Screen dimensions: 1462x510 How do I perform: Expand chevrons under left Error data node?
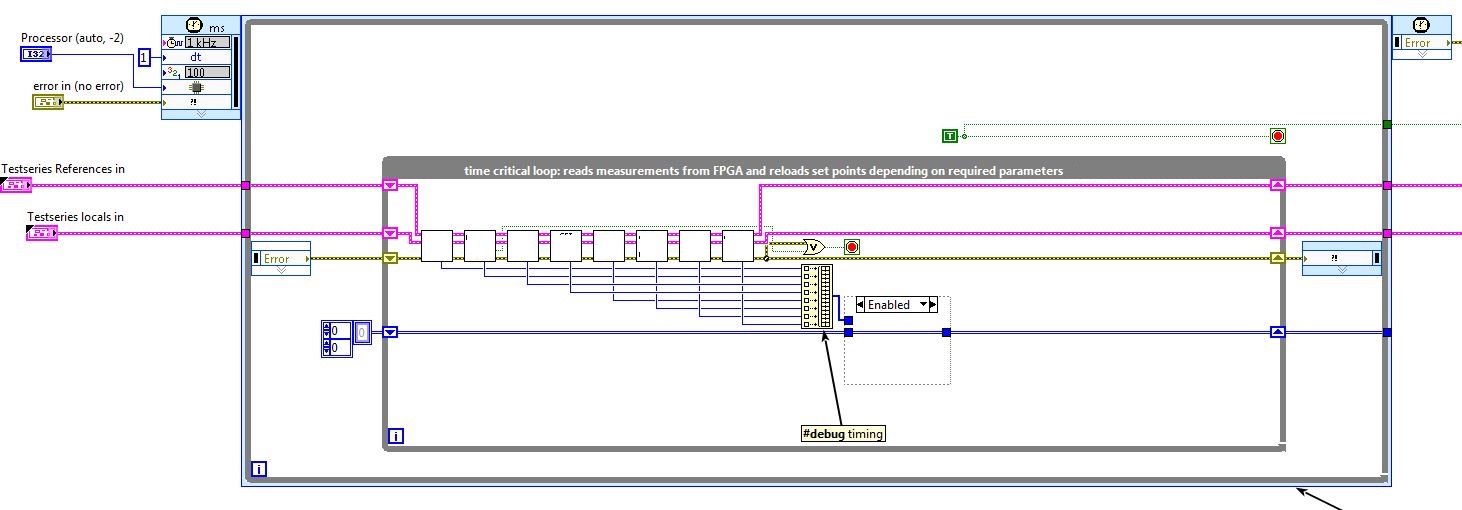281,270
